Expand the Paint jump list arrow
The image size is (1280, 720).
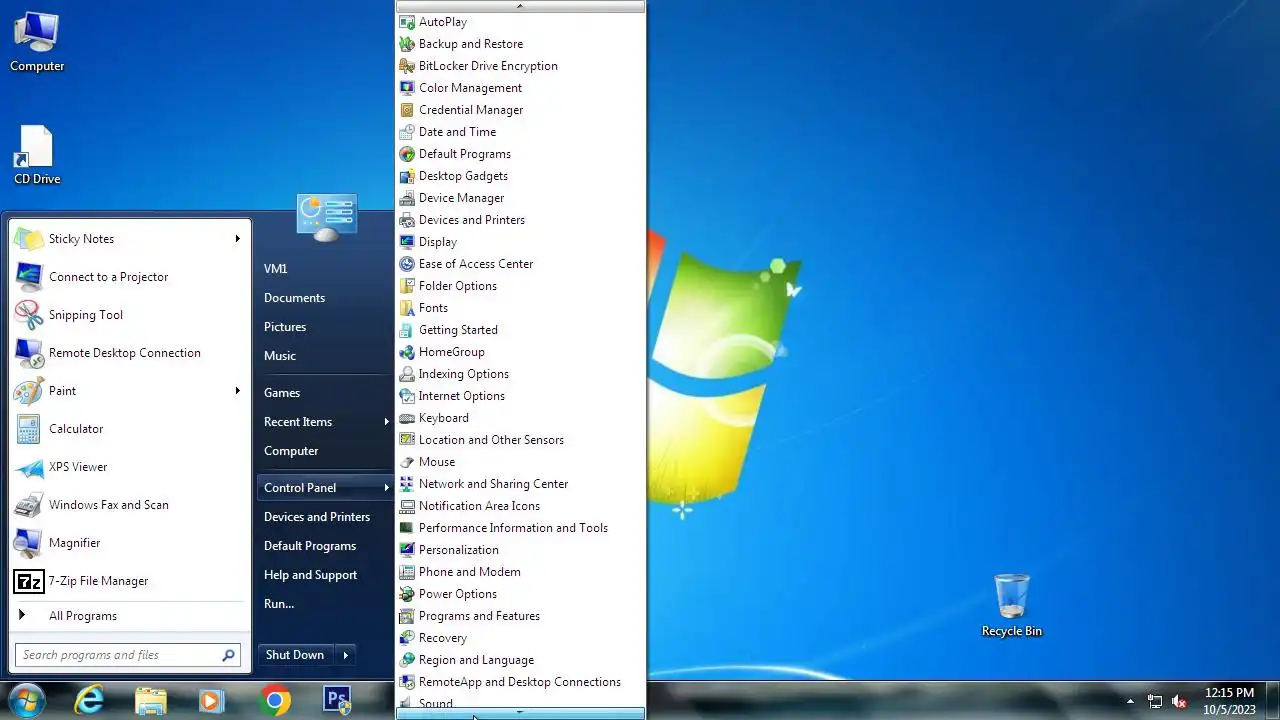click(x=238, y=391)
